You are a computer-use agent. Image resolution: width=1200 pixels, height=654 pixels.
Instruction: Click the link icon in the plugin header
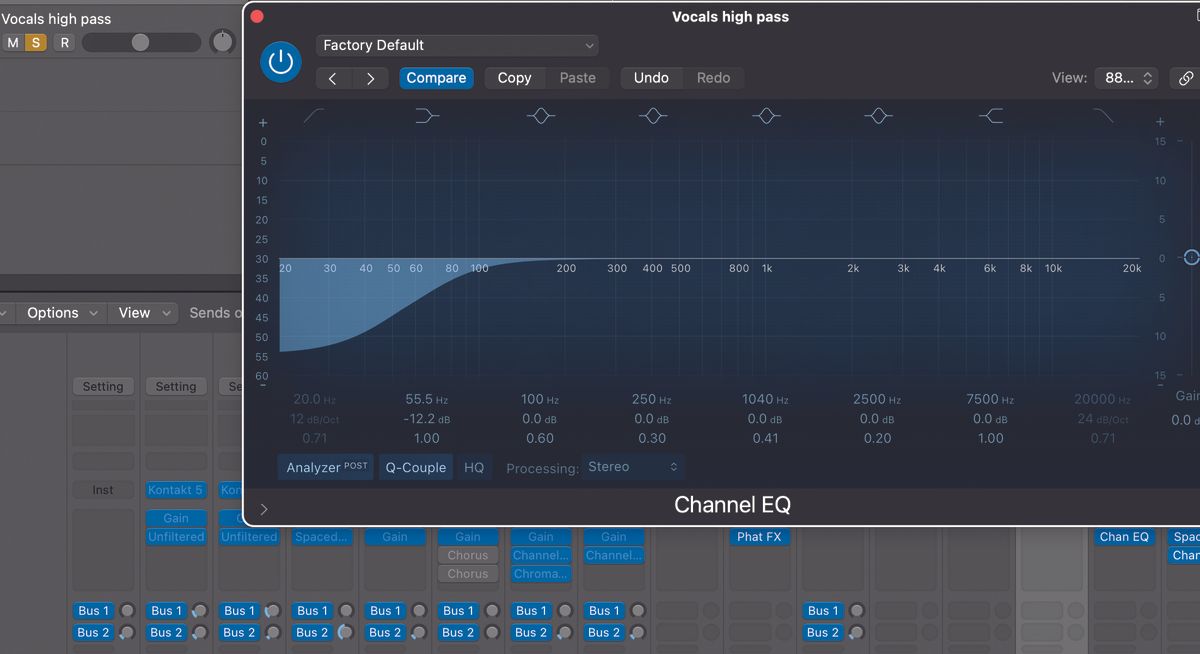[x=1188, y=77]
